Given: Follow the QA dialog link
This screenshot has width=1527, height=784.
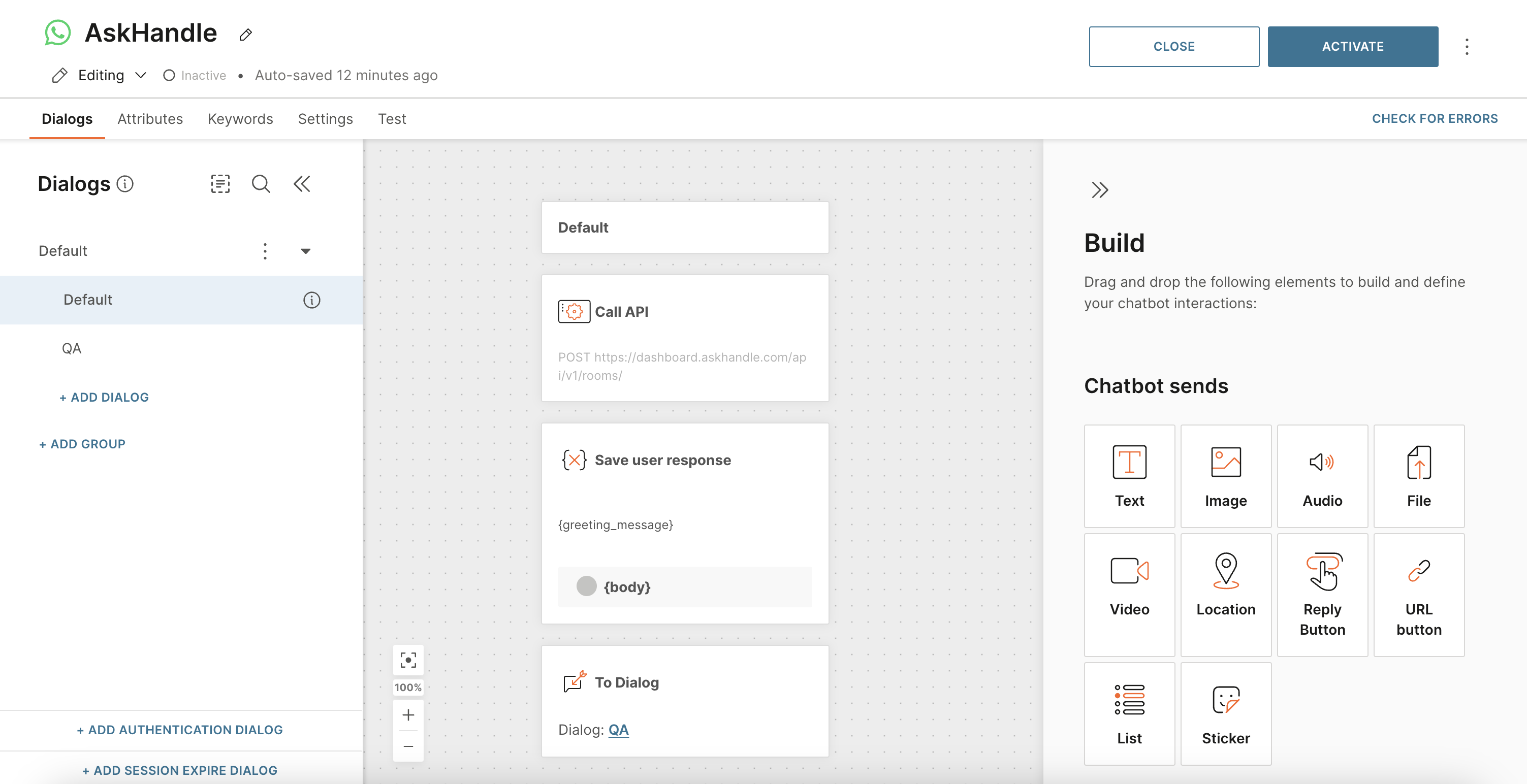Looking at the screenshot, I should pyautogui.click(x=618, y=730).
